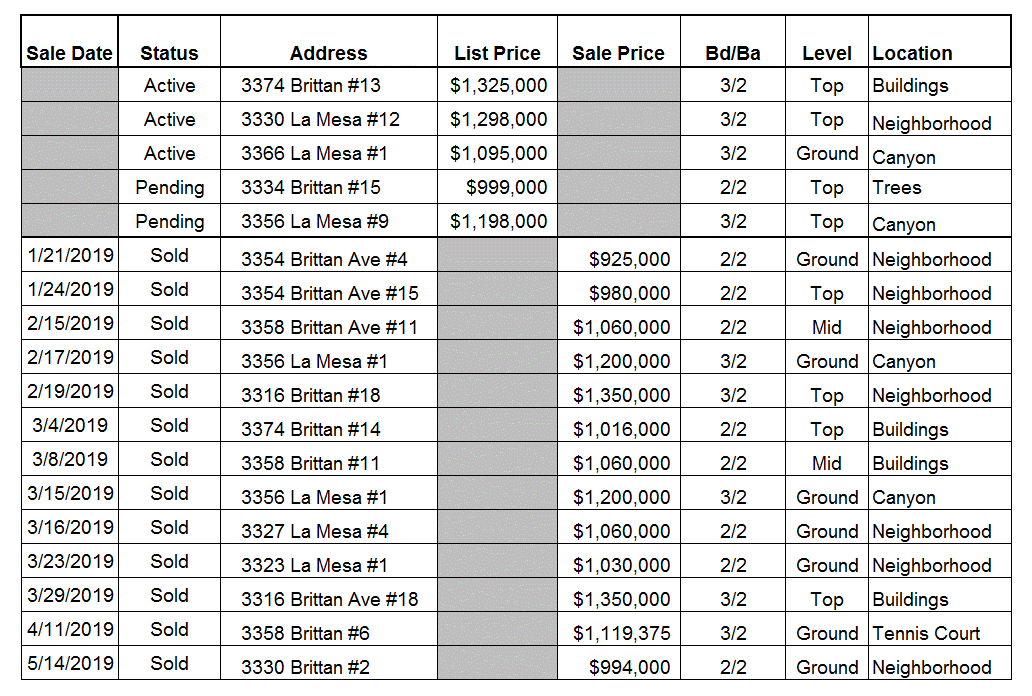The image size is (1032, 696).
Task: Select the Address column header
Action: click(x=328, y=53)
